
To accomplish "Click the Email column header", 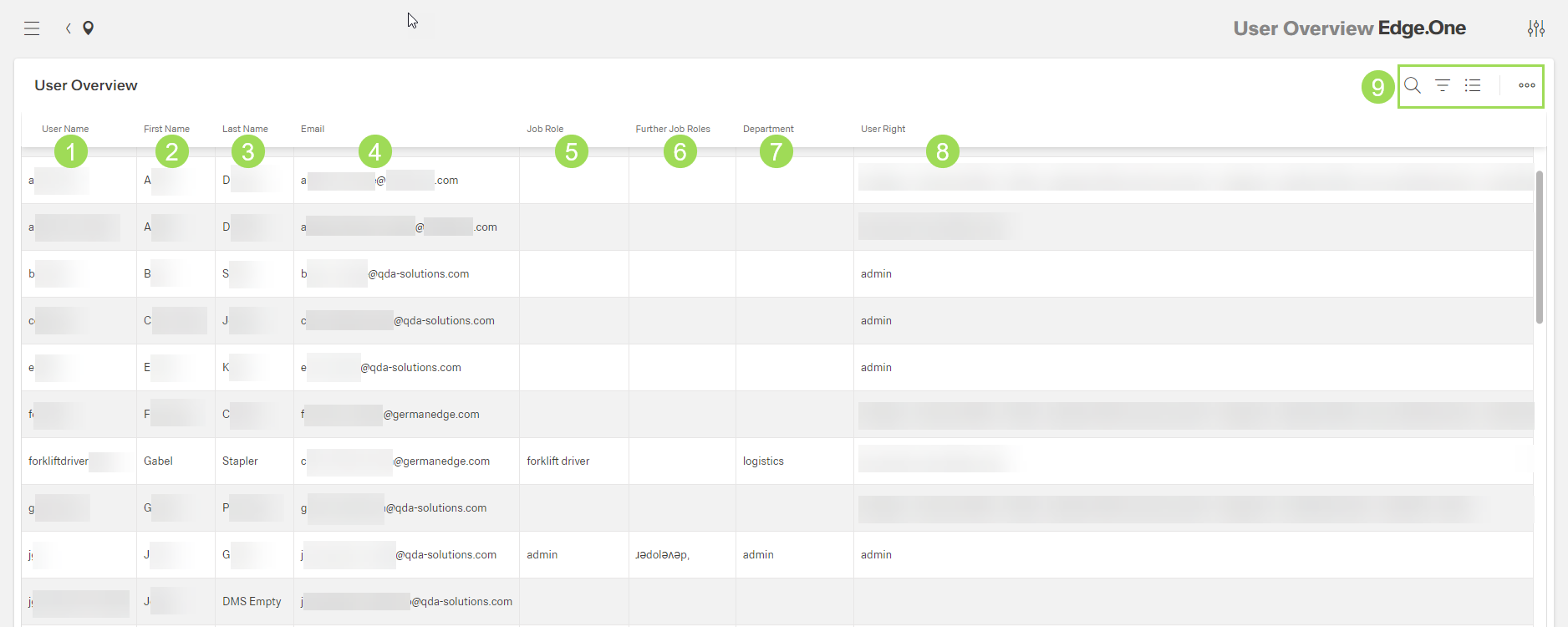I will (313, 129).
